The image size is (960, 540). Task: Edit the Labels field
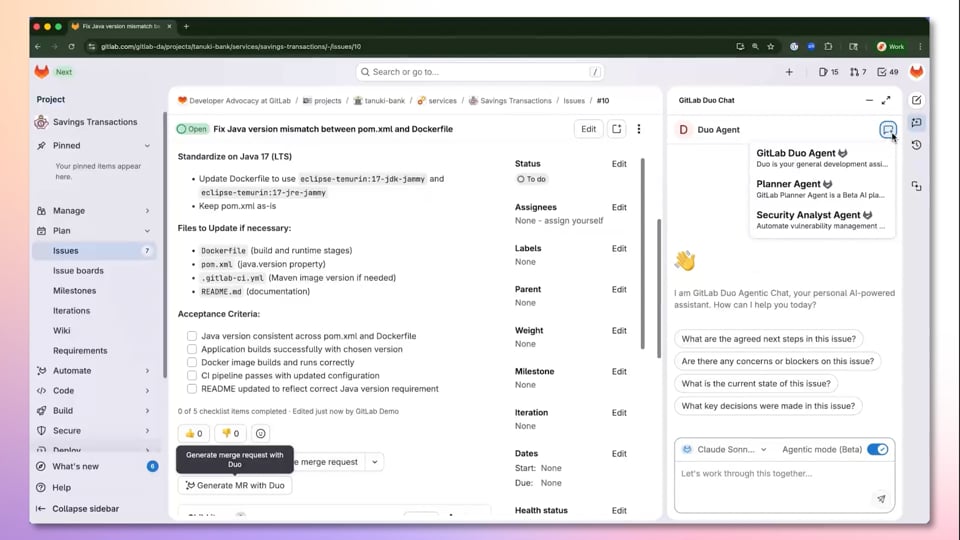619,249
